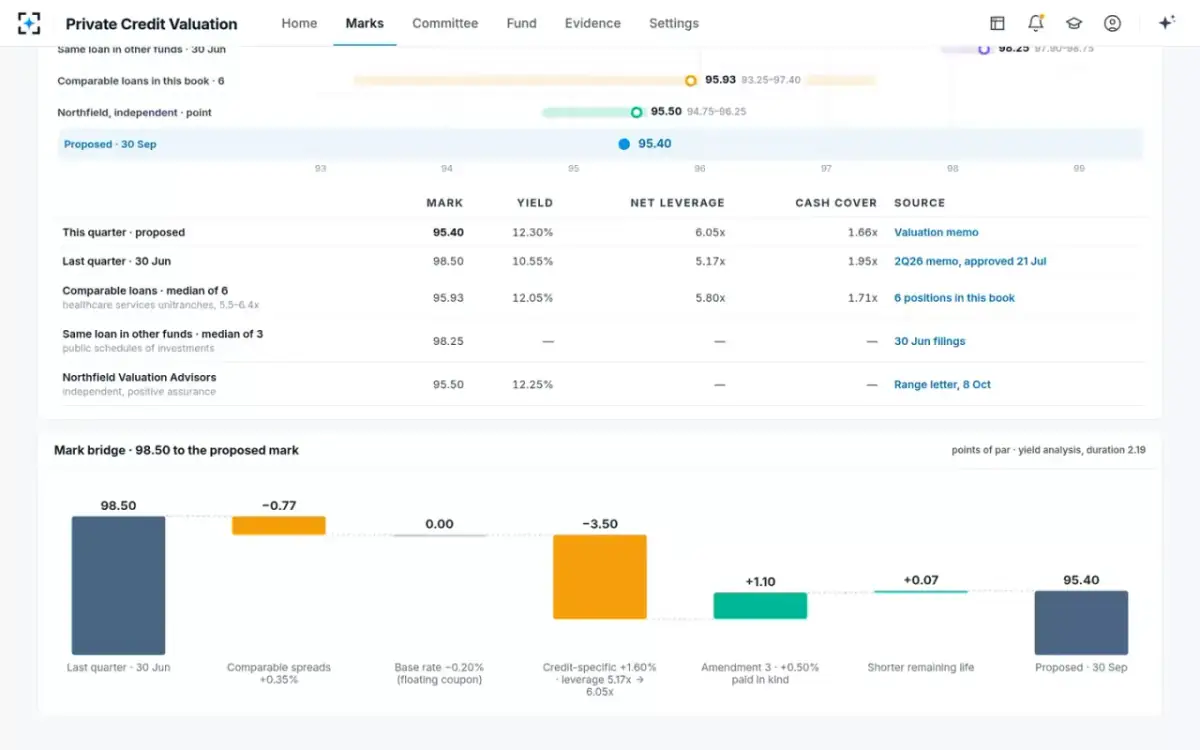Click the YIELD column header
This screenshot has height=750, width=1200.
[x=535, y=203]
